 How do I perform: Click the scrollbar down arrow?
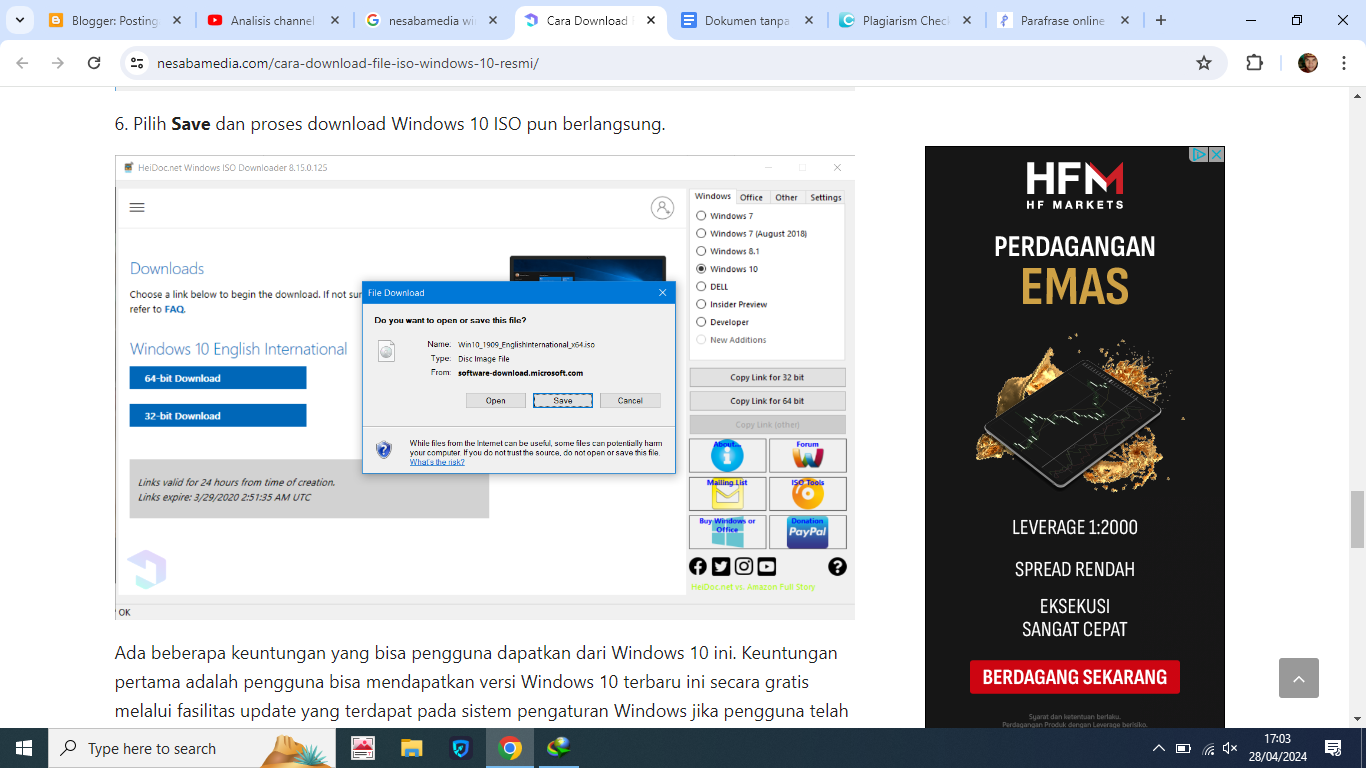1357,719
